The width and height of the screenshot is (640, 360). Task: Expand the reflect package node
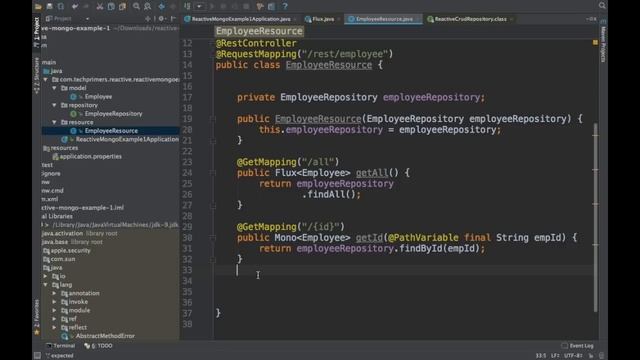tap(54, 328)
